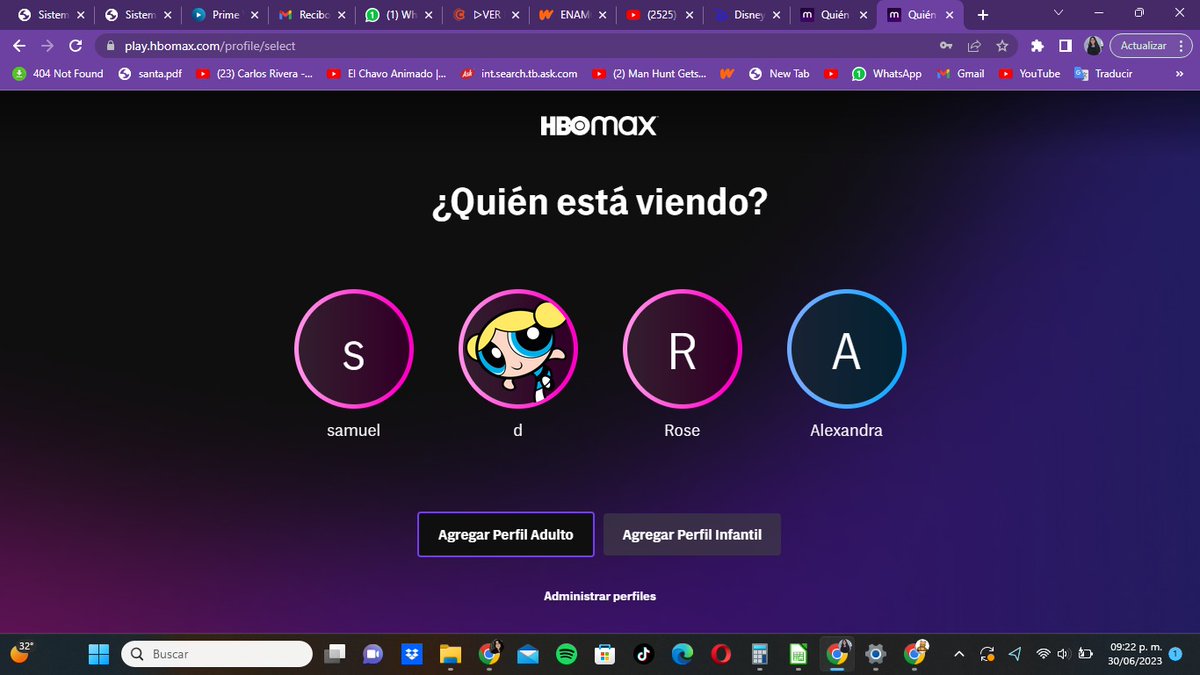Click the page reload icon
Image resolution: width=1200 pixels, height=675 pixels.
pos(76,46)
